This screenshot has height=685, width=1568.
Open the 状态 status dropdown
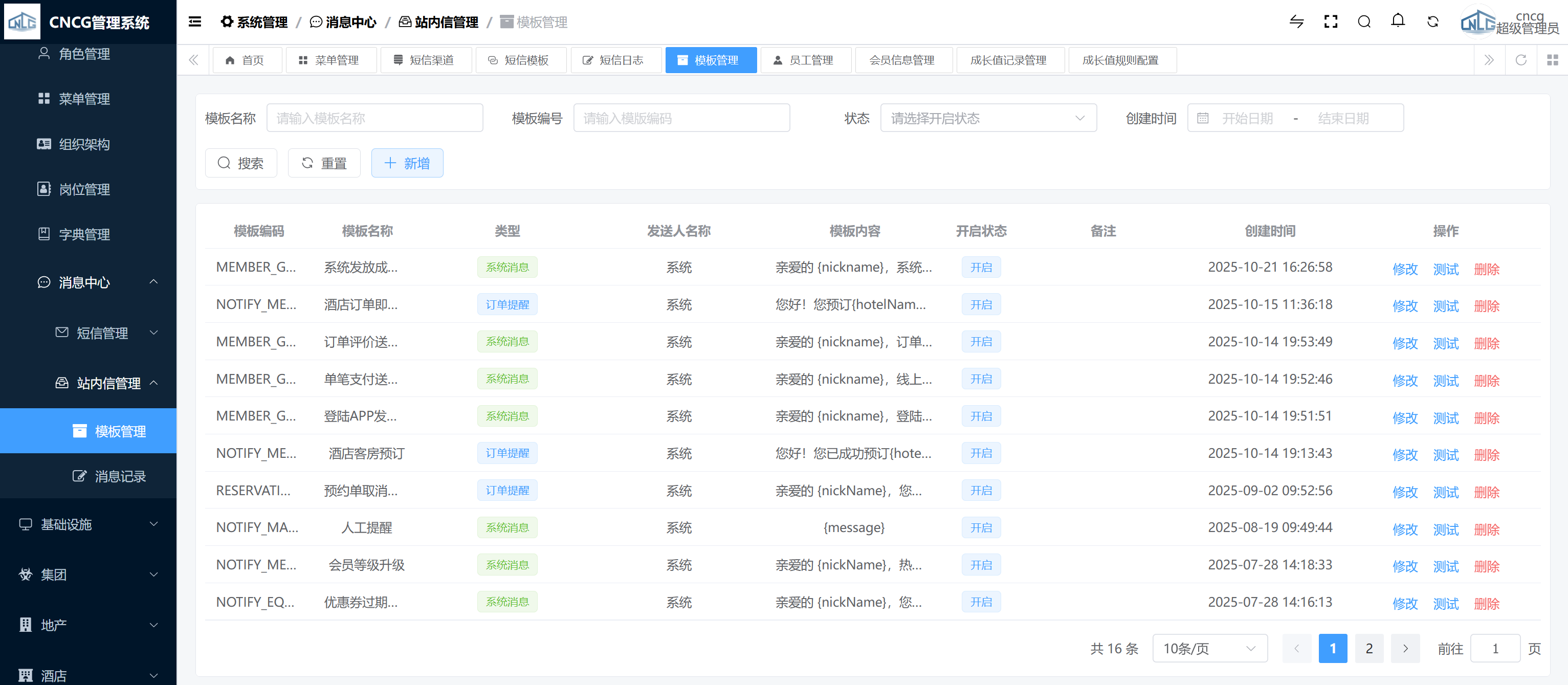click(x=988, y=118)
